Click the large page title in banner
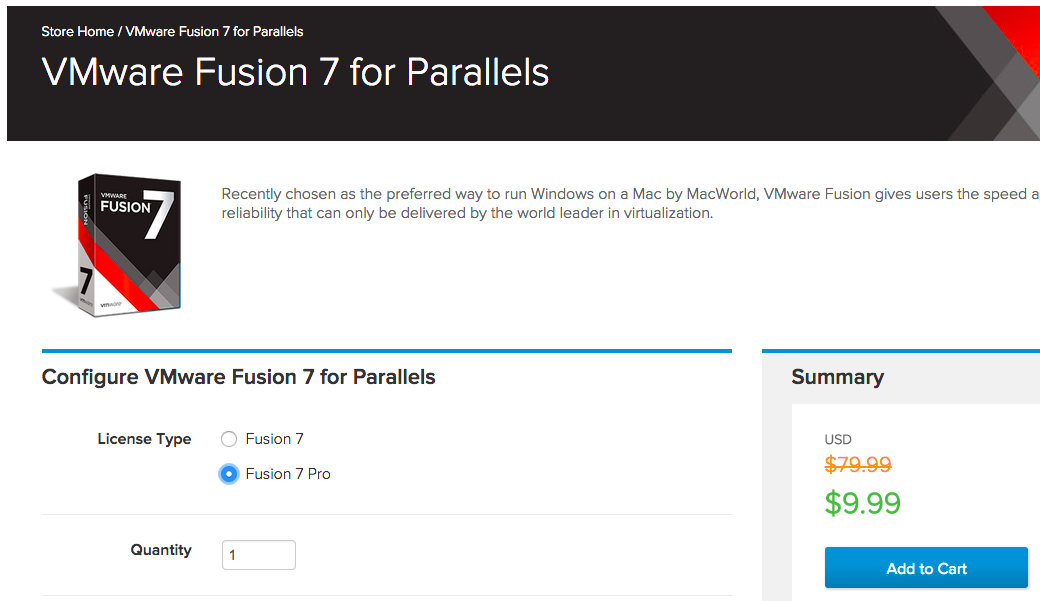Screen dimensions: 1040x601 [x=295, y=72]
